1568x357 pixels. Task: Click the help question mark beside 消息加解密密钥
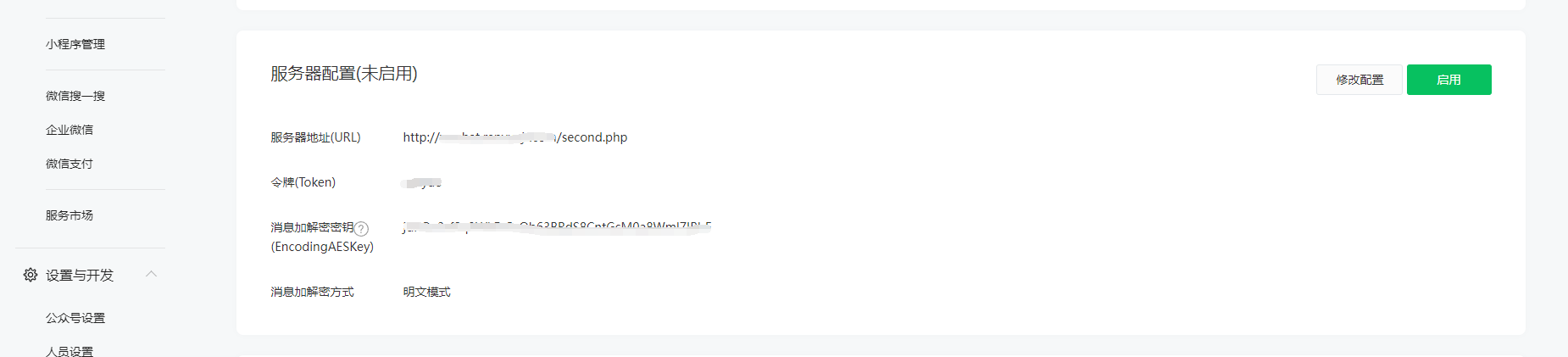point(362,228)
